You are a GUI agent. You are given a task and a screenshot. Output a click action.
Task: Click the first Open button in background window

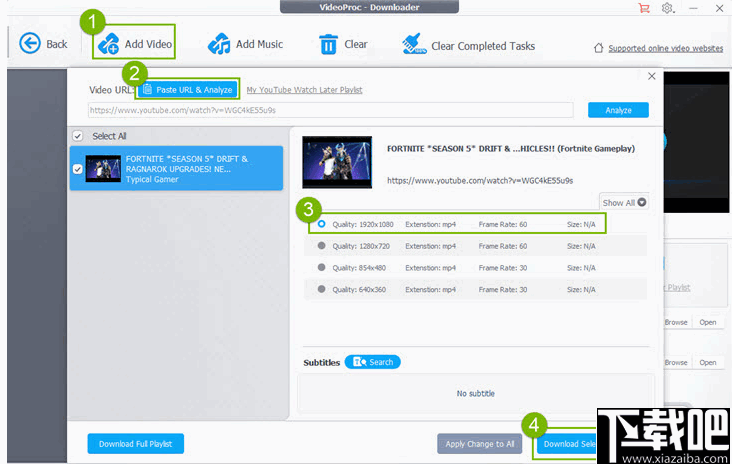708,322
